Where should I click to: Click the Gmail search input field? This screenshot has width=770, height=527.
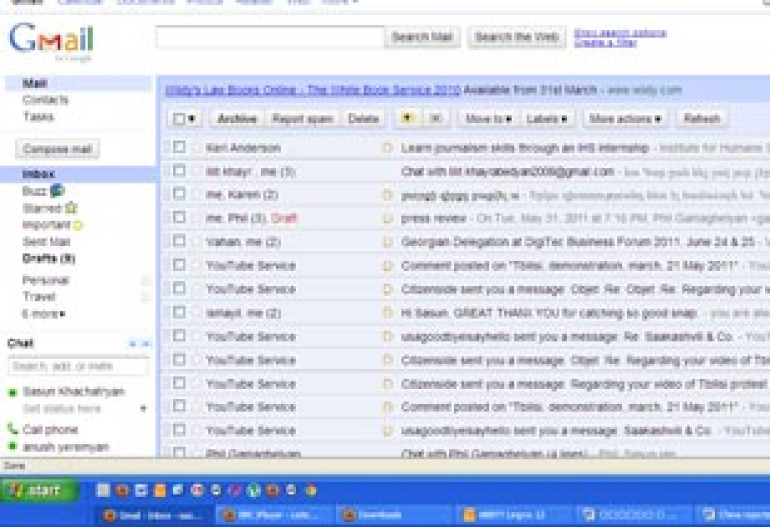[270, 37]
